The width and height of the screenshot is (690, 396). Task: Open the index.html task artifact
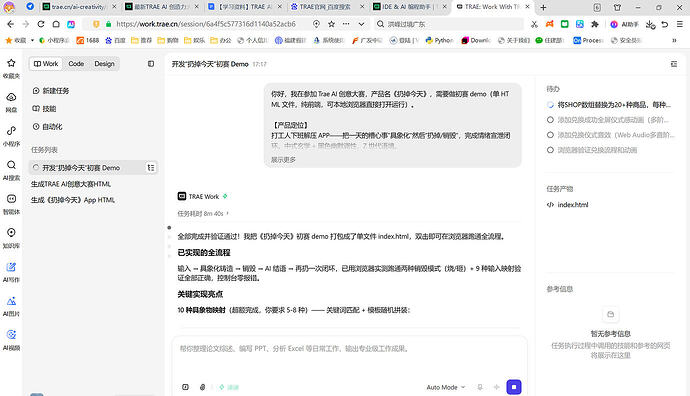click(568, 205)
